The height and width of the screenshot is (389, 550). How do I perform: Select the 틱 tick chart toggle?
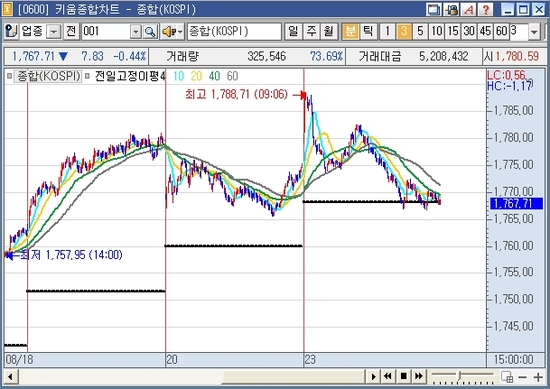click(x=368, y=32)
